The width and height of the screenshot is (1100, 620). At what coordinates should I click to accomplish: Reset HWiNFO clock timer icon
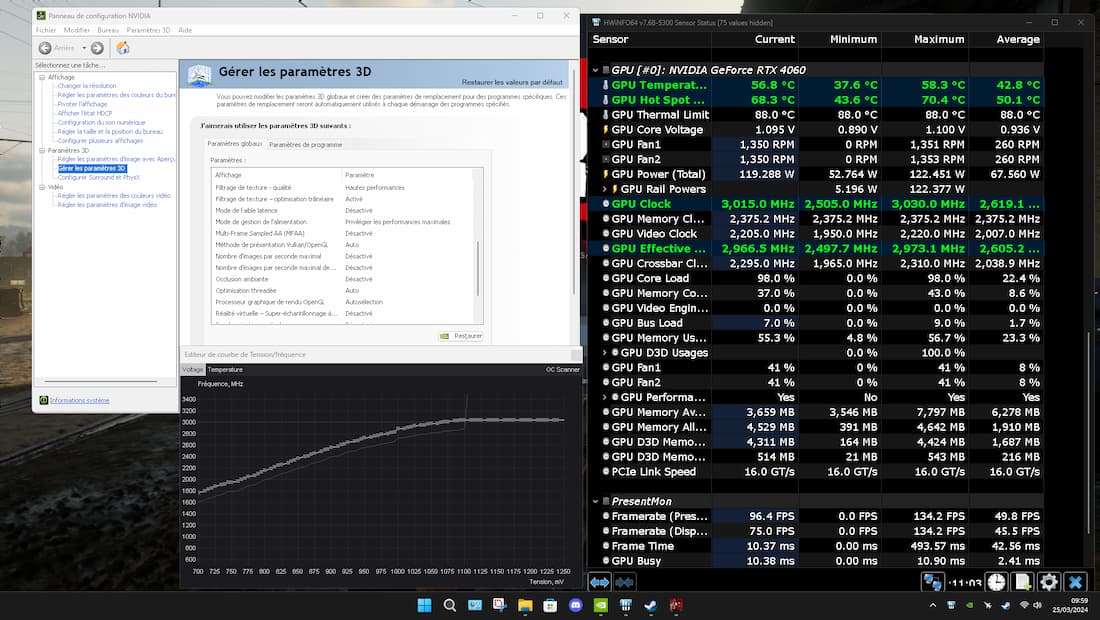pos(997,582)
